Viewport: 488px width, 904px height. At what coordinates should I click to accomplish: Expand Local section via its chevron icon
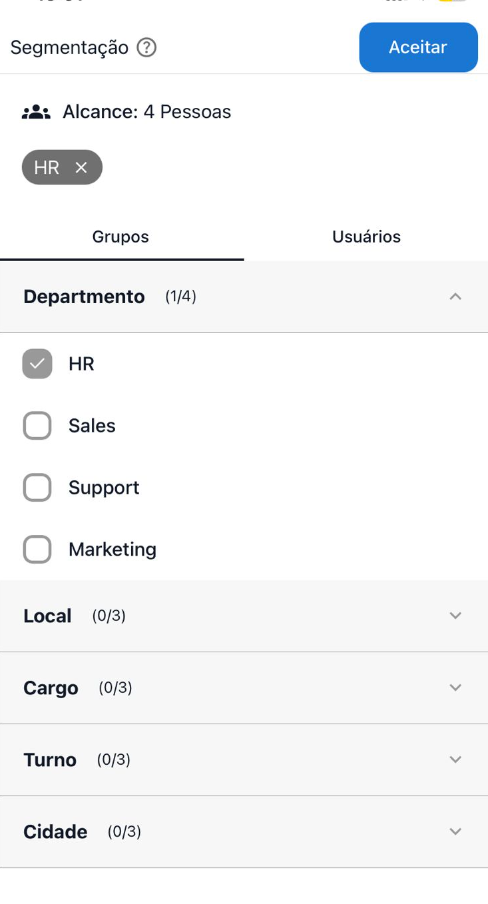coord(455,616)
